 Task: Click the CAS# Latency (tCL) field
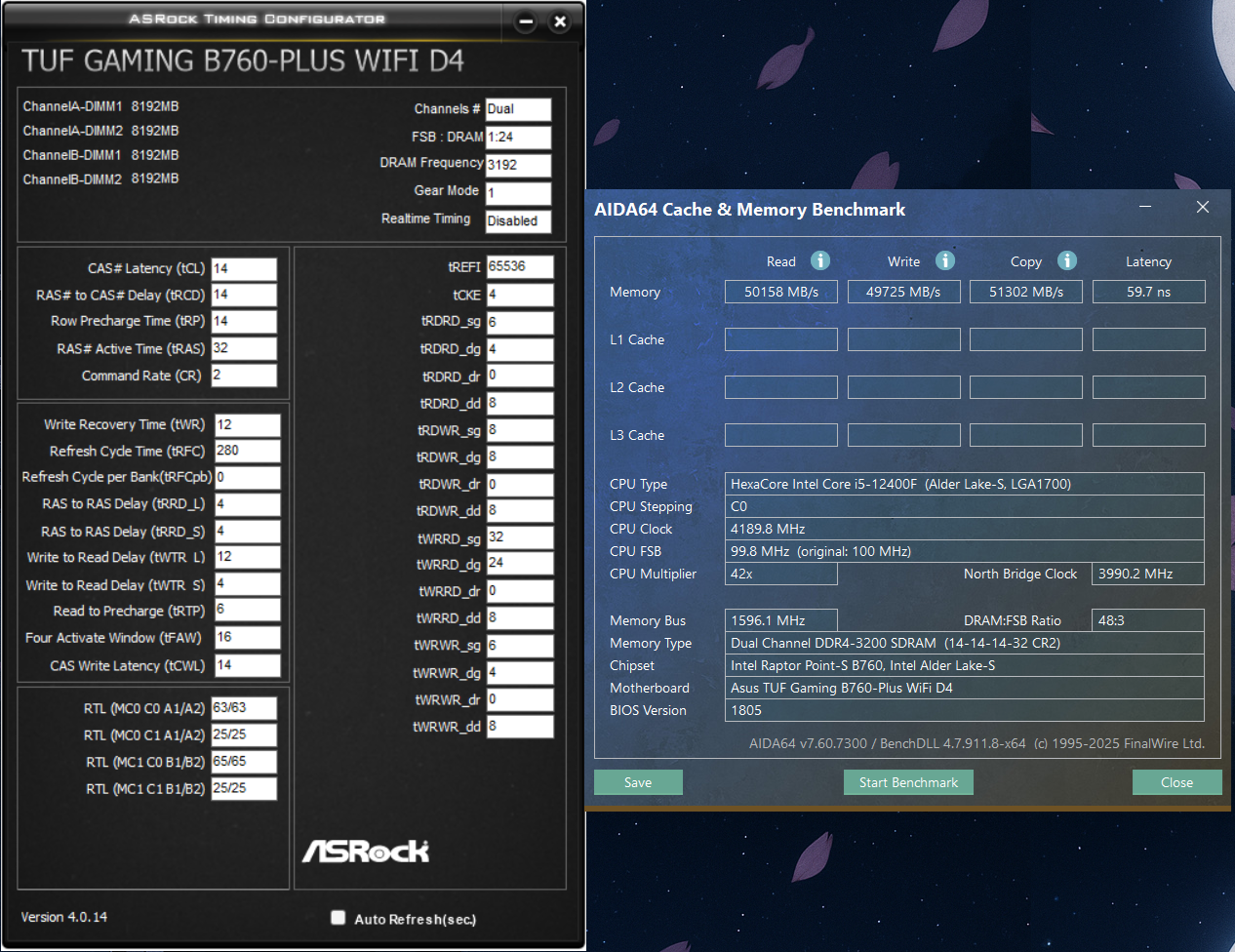(x=244, y=269)
